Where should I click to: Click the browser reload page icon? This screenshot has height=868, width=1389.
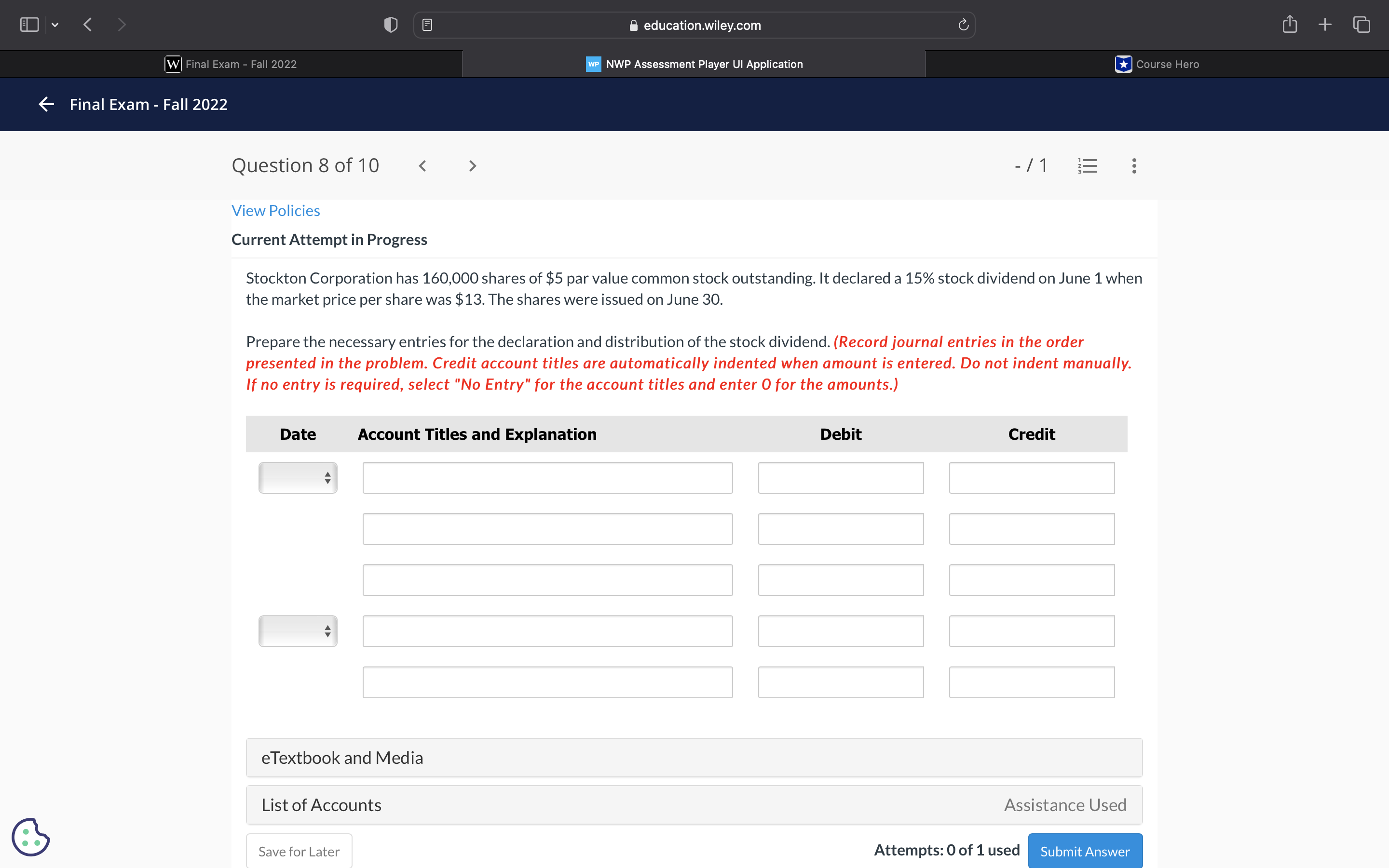pyautogui.click(x=963, y=25)
